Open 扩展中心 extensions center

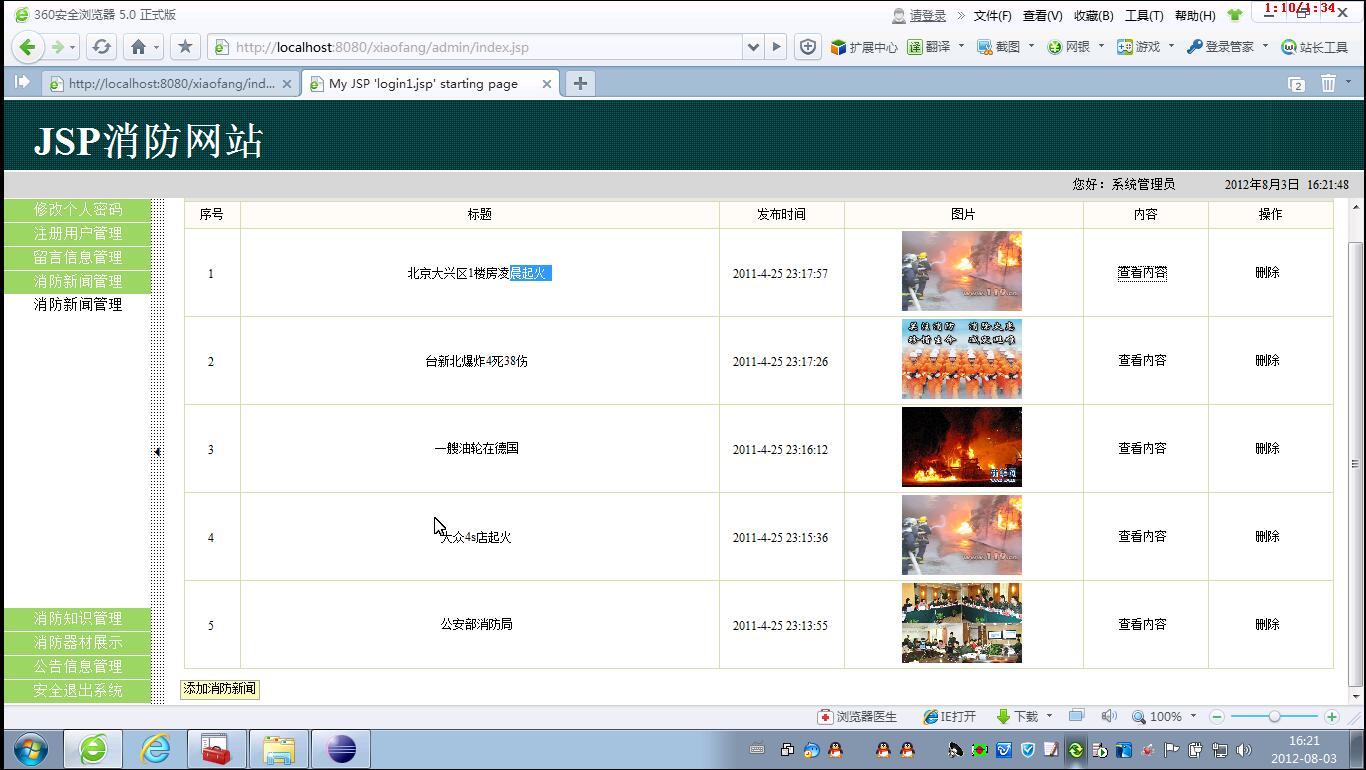point(864,47)
